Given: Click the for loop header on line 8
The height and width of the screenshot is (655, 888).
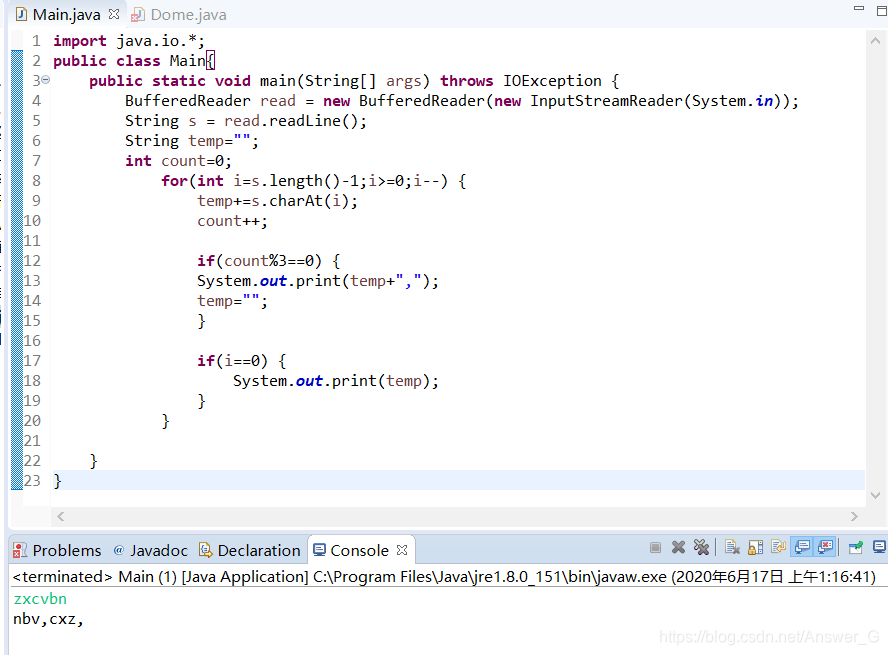Looking at the screenshot, I should [314, 181].
